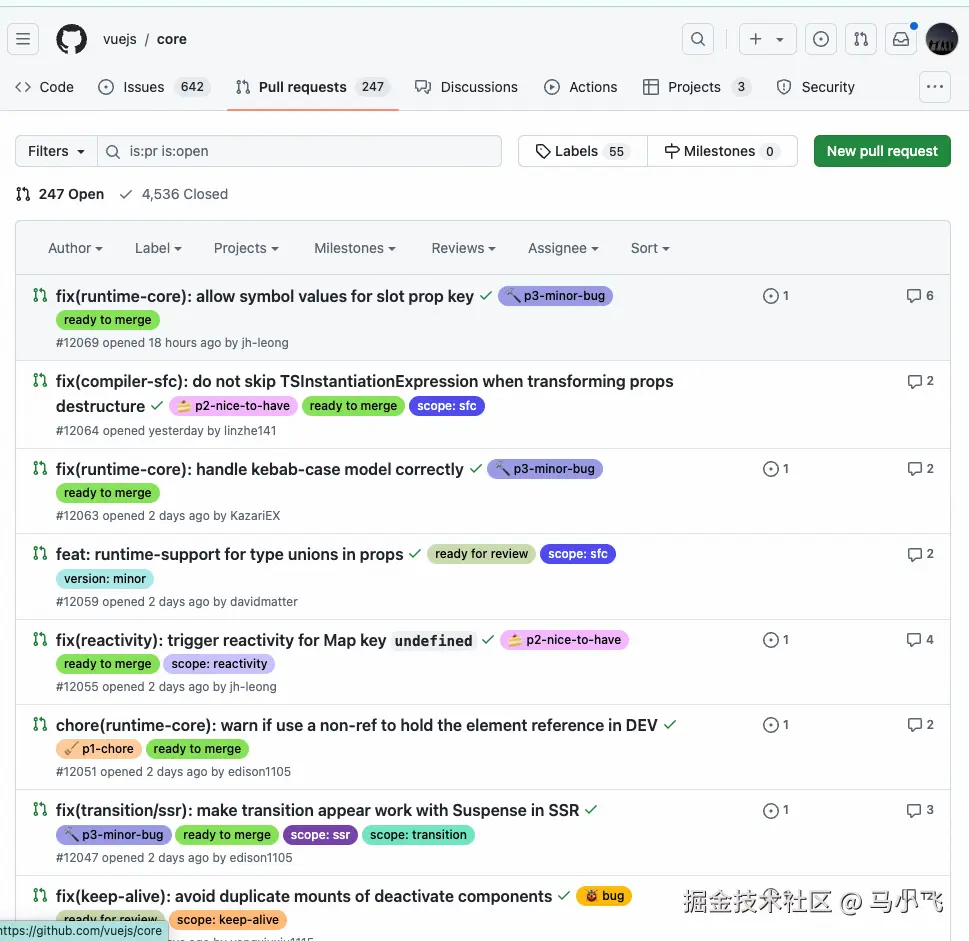Open PR trigger reactivity for Map key undefined
Screen dimensions: 969x941
[x=266, y=640]
